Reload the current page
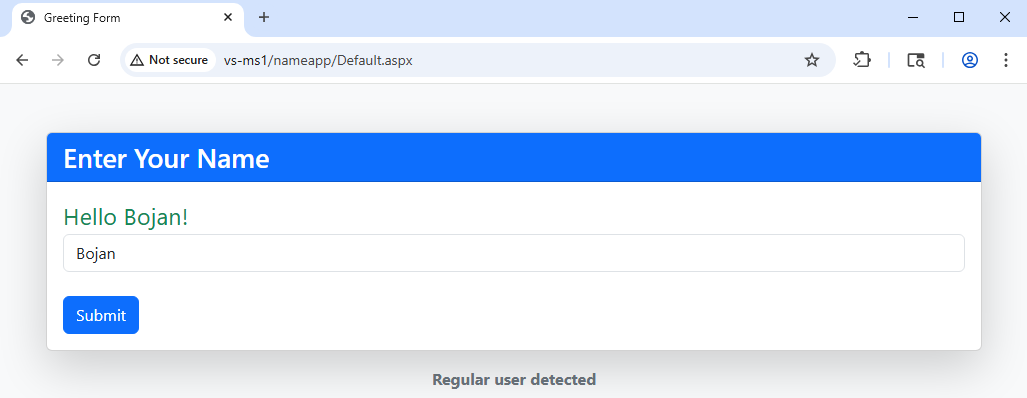 pos(94,60)
